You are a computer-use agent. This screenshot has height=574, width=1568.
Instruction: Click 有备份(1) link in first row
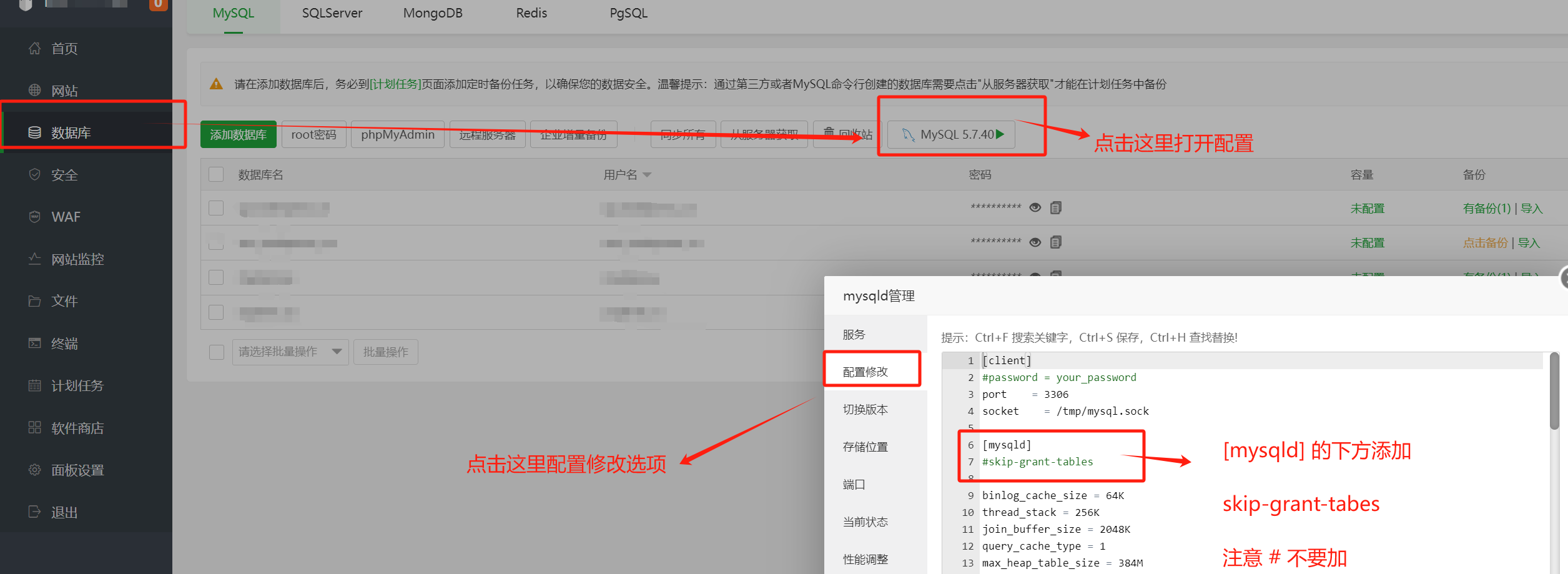pos(1487,208)
